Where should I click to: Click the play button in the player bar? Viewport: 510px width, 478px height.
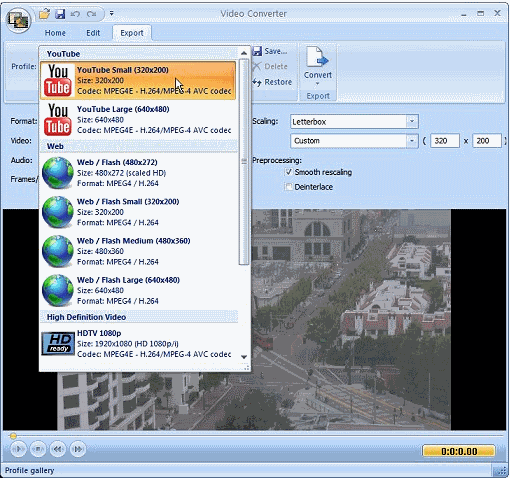(x=18, y=449)
